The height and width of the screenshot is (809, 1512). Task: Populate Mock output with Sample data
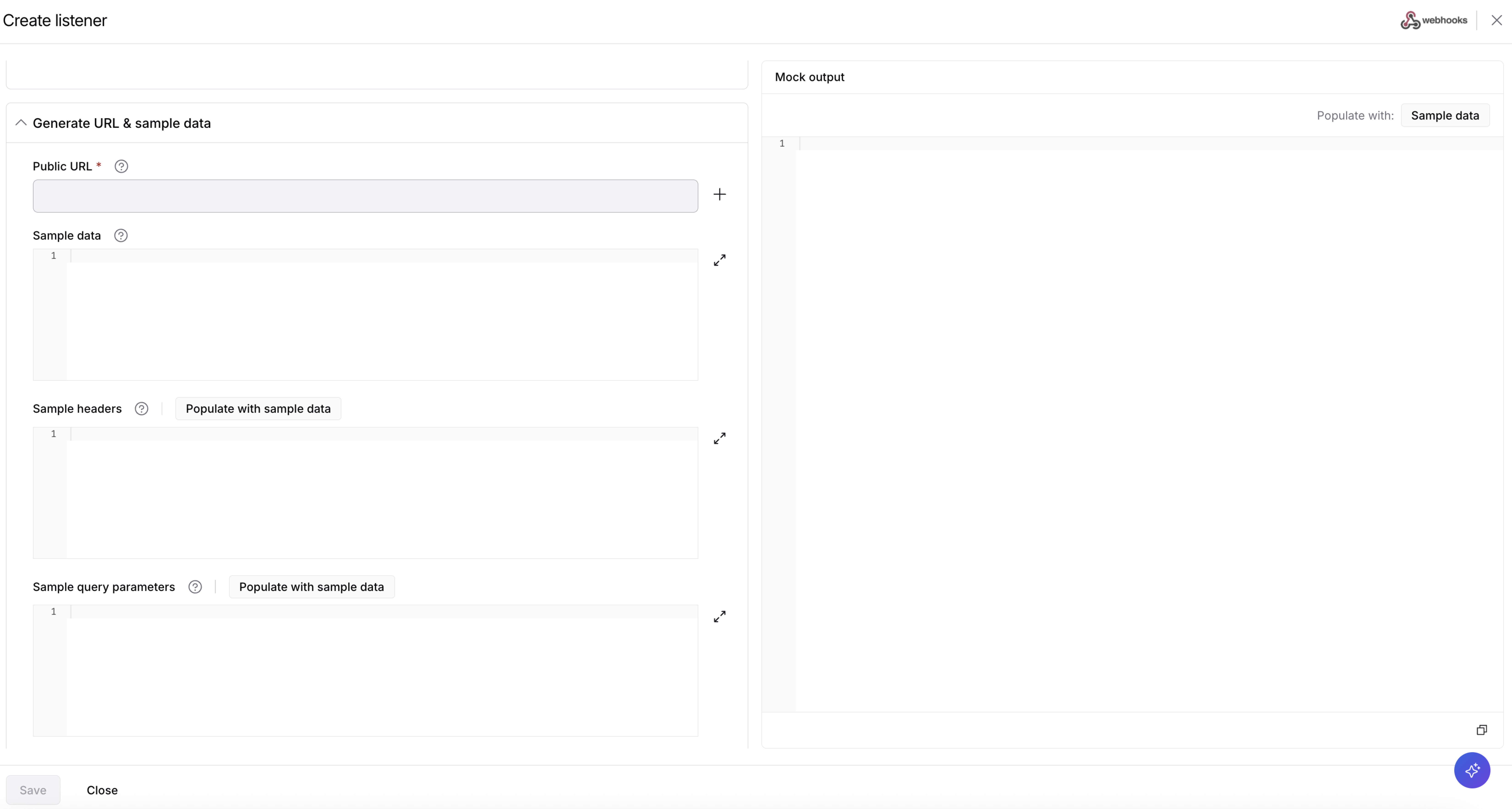click(1445, 116)
